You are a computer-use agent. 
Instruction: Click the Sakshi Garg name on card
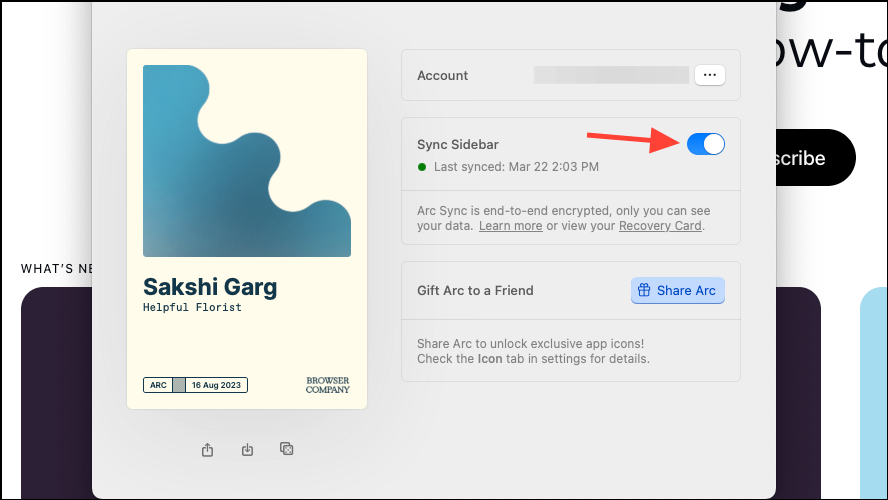210,287
